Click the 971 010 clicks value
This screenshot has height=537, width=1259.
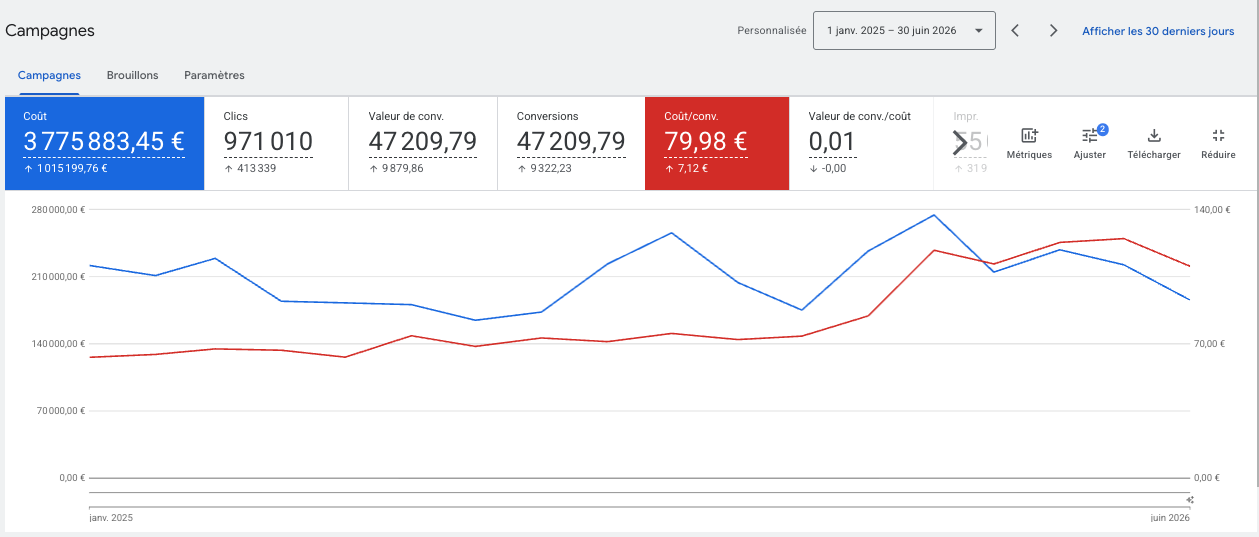[268, 142]
